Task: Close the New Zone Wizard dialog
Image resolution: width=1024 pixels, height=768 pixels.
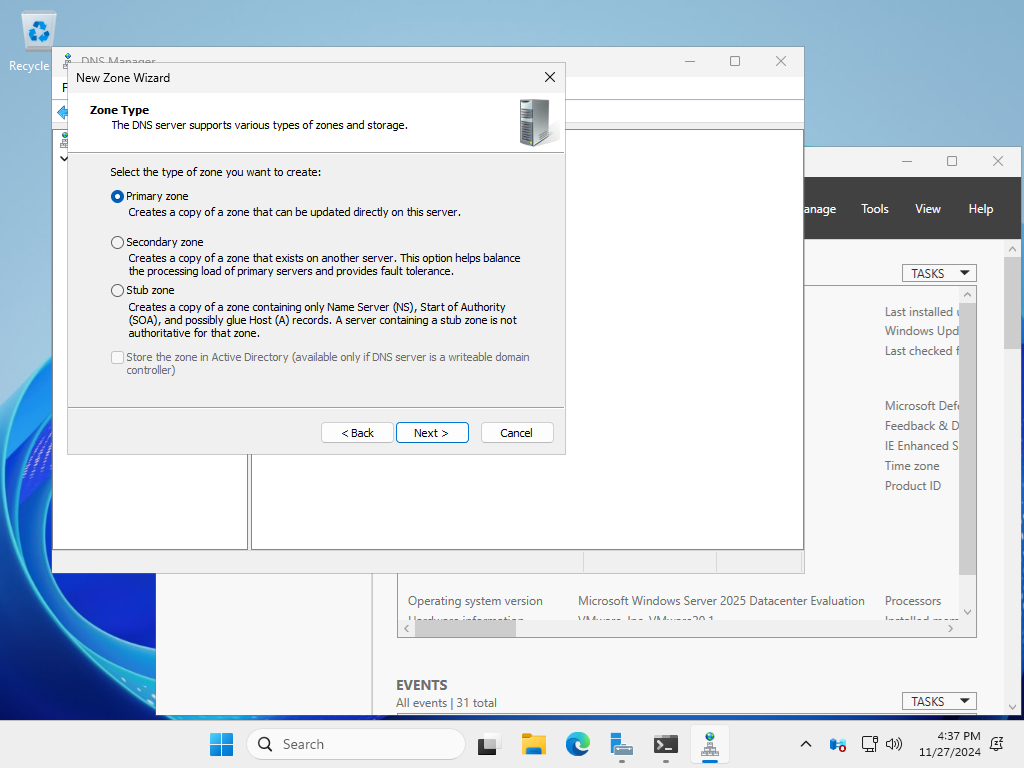Action: [550, 77]
